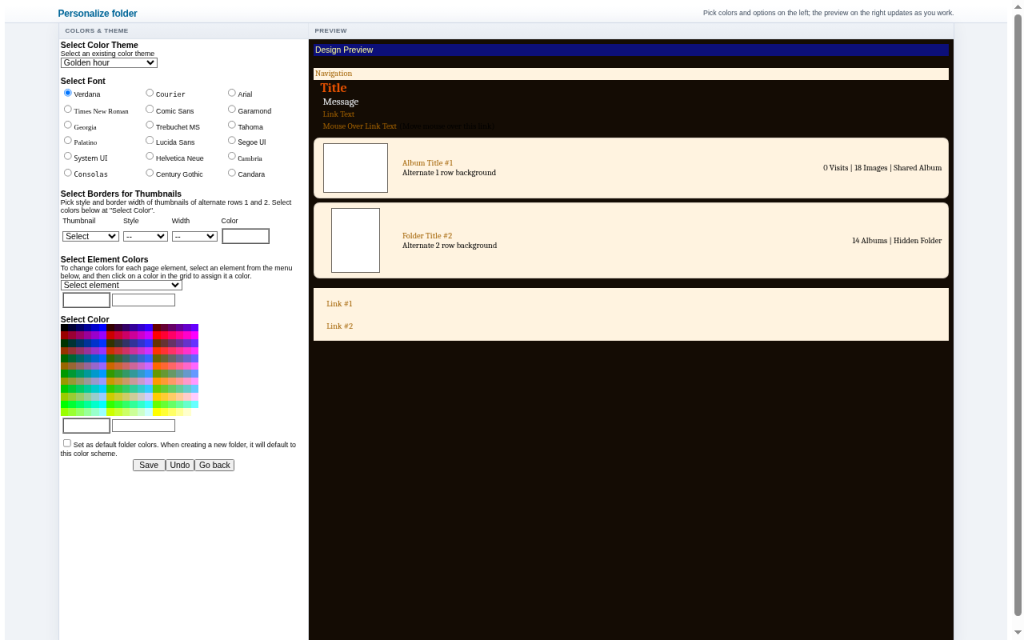
Task: Pick the Arial font radio button
Action: (x=232, y=93)
